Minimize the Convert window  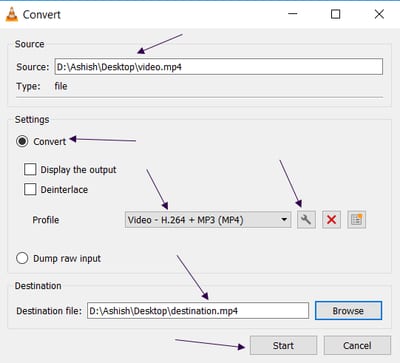point(293,14)
